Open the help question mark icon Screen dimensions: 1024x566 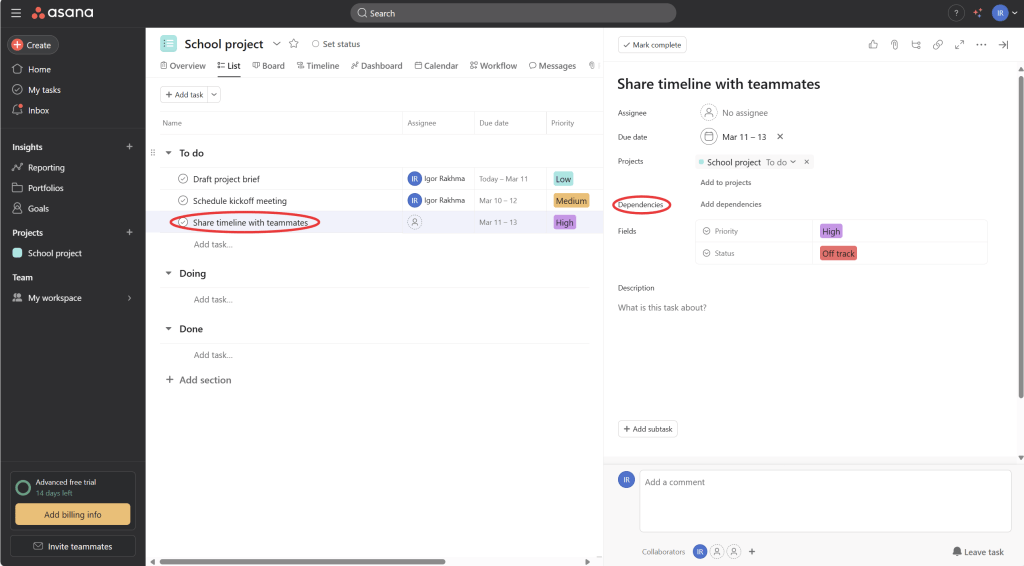click(956, 13)
